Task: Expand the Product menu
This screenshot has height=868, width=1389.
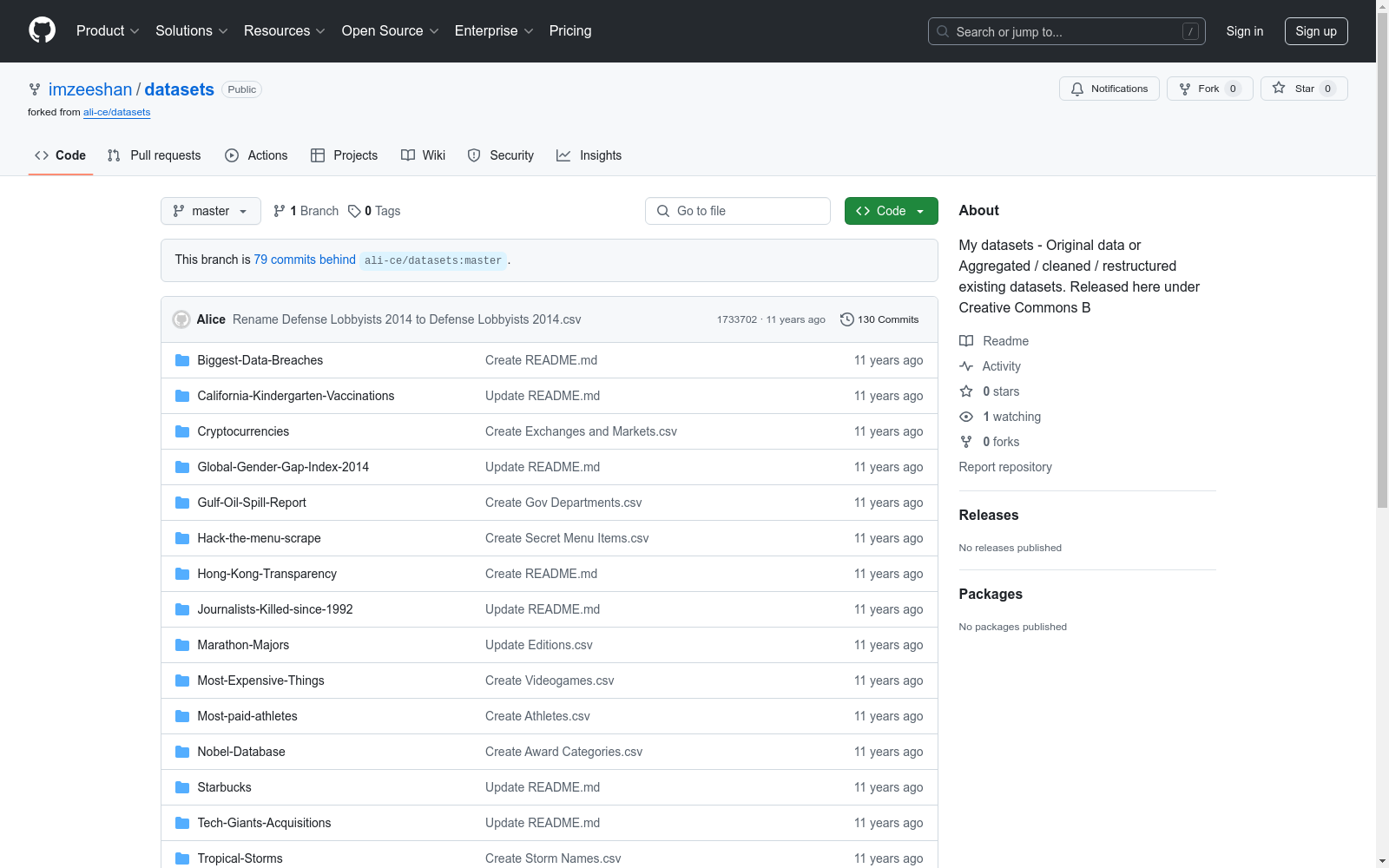Action: click(108, 31)
